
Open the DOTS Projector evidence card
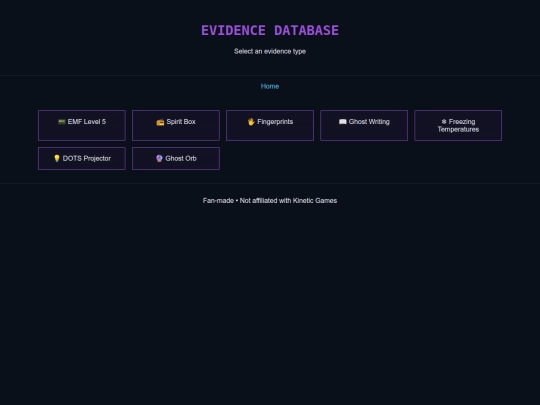pyautogui.click(x=82, y=158)
